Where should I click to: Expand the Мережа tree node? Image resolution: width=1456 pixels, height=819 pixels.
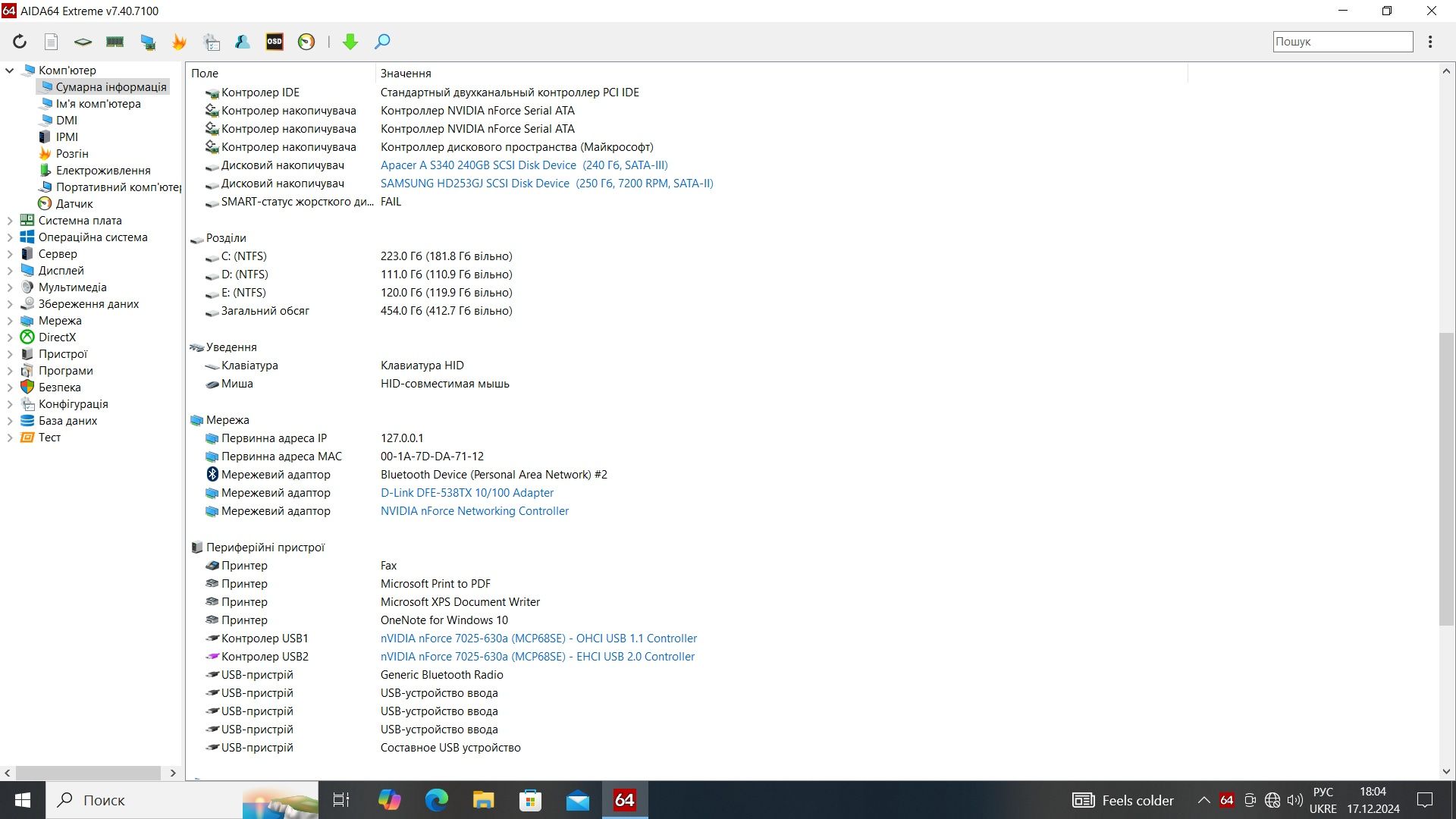point(10,321)
